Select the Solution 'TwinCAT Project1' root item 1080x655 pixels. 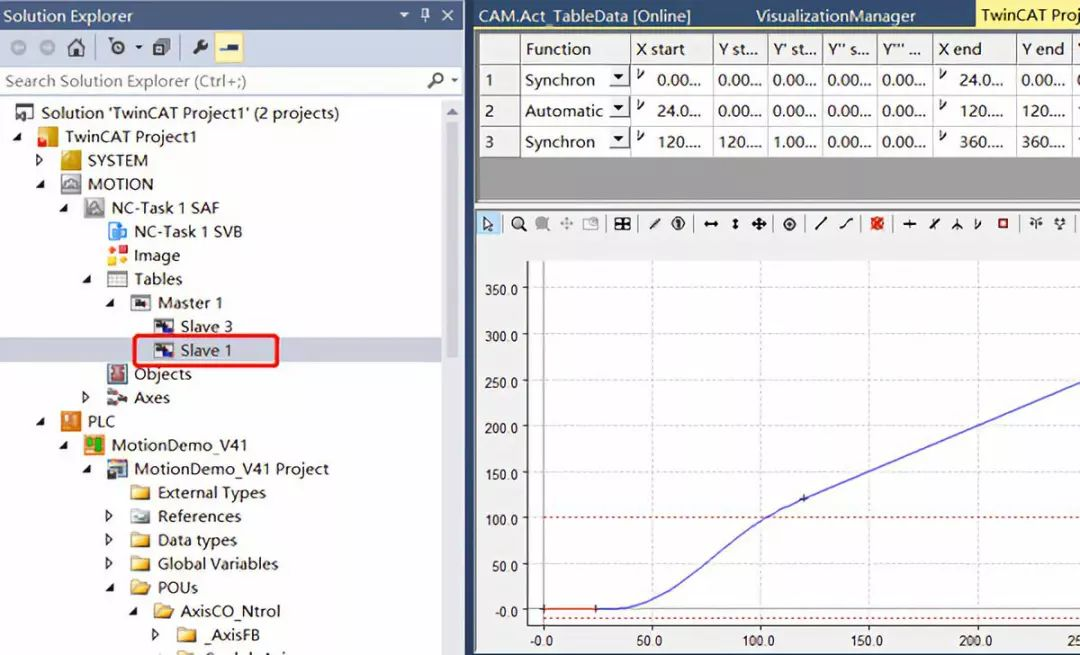pos(189,113)
